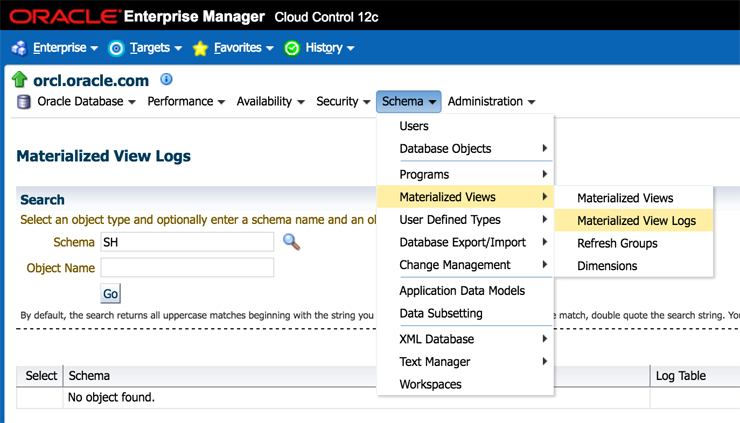Select Materialized View Logs in submenu
Image resolution: width=740 pixels, height=423 pixels.
pyautogui.click(x=636, y=221)
